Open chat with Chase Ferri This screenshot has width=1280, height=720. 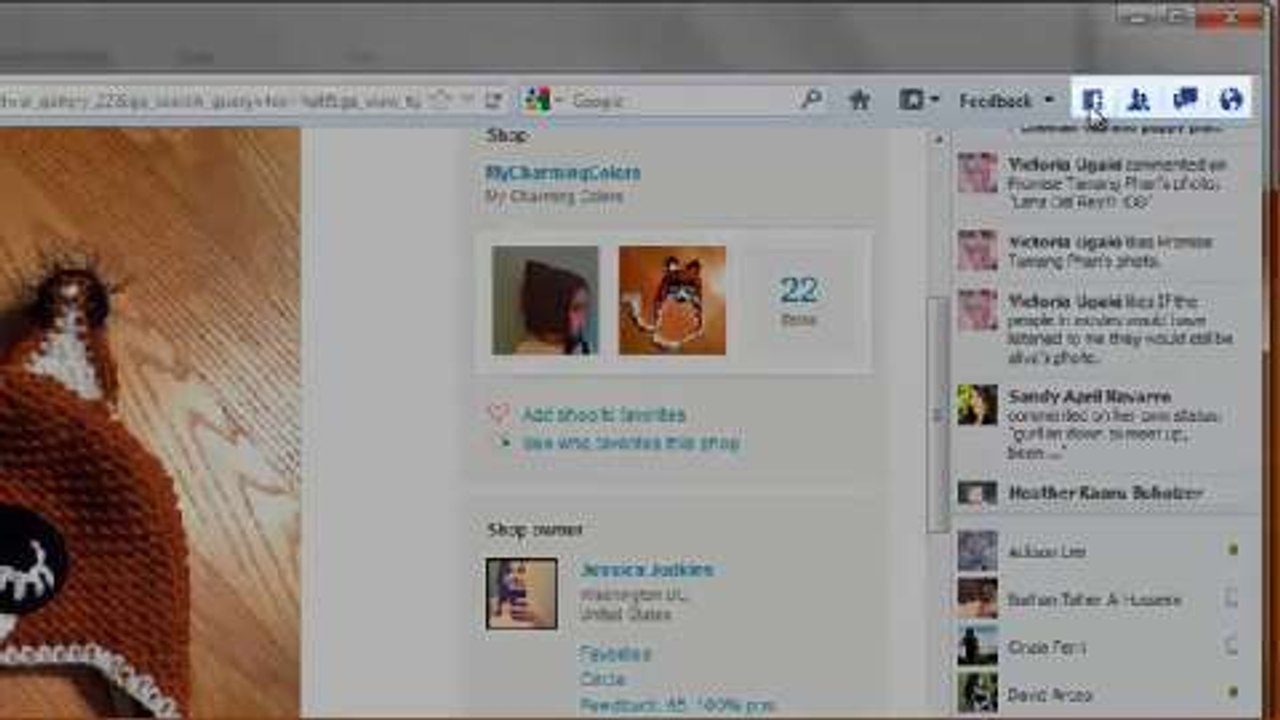tap(1104, 647)
